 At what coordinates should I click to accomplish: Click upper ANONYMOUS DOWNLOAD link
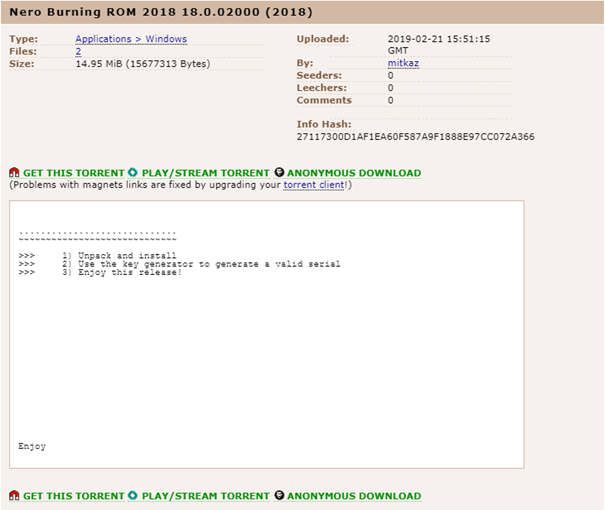click(x=354, y=173)
